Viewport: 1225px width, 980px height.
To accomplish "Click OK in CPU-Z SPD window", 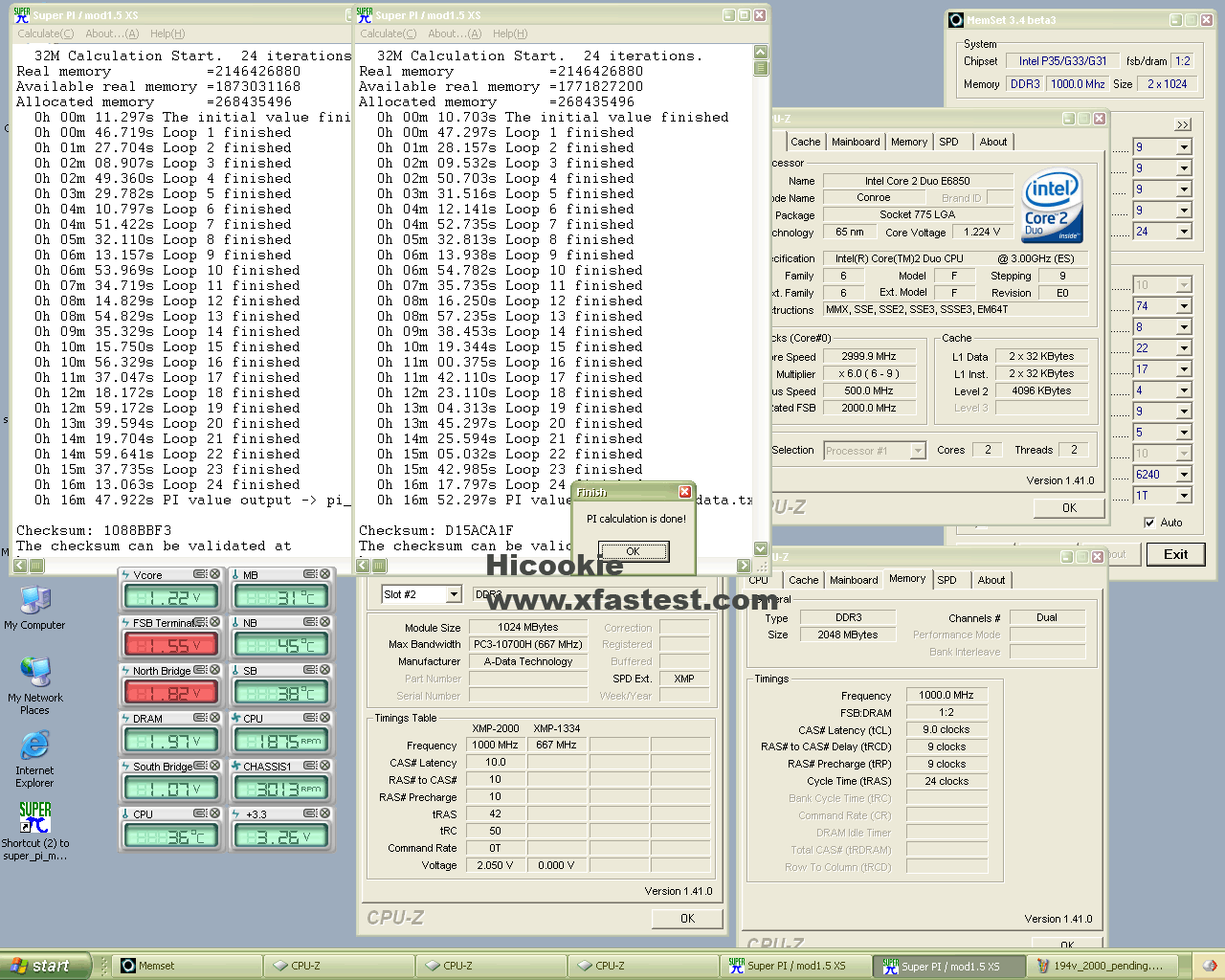I will coord(687,919).
